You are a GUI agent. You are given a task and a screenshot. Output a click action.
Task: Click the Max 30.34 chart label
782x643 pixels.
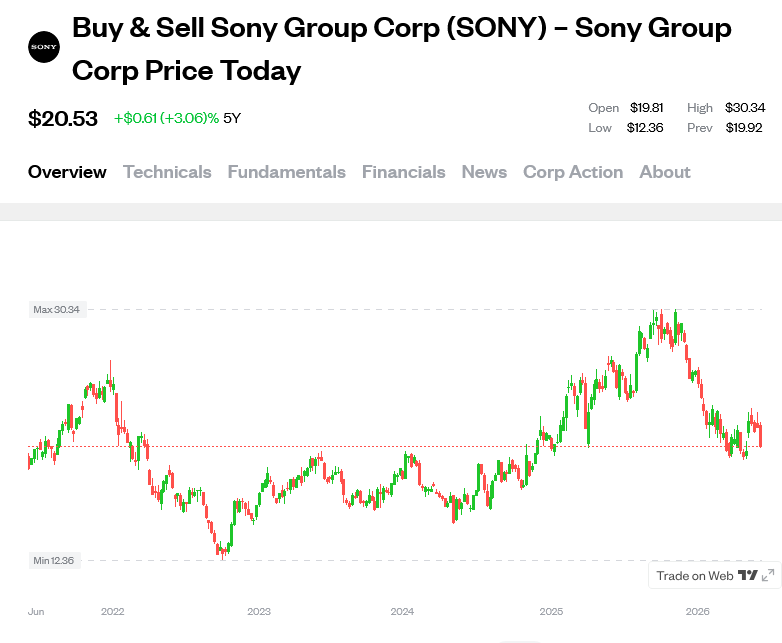57,309
